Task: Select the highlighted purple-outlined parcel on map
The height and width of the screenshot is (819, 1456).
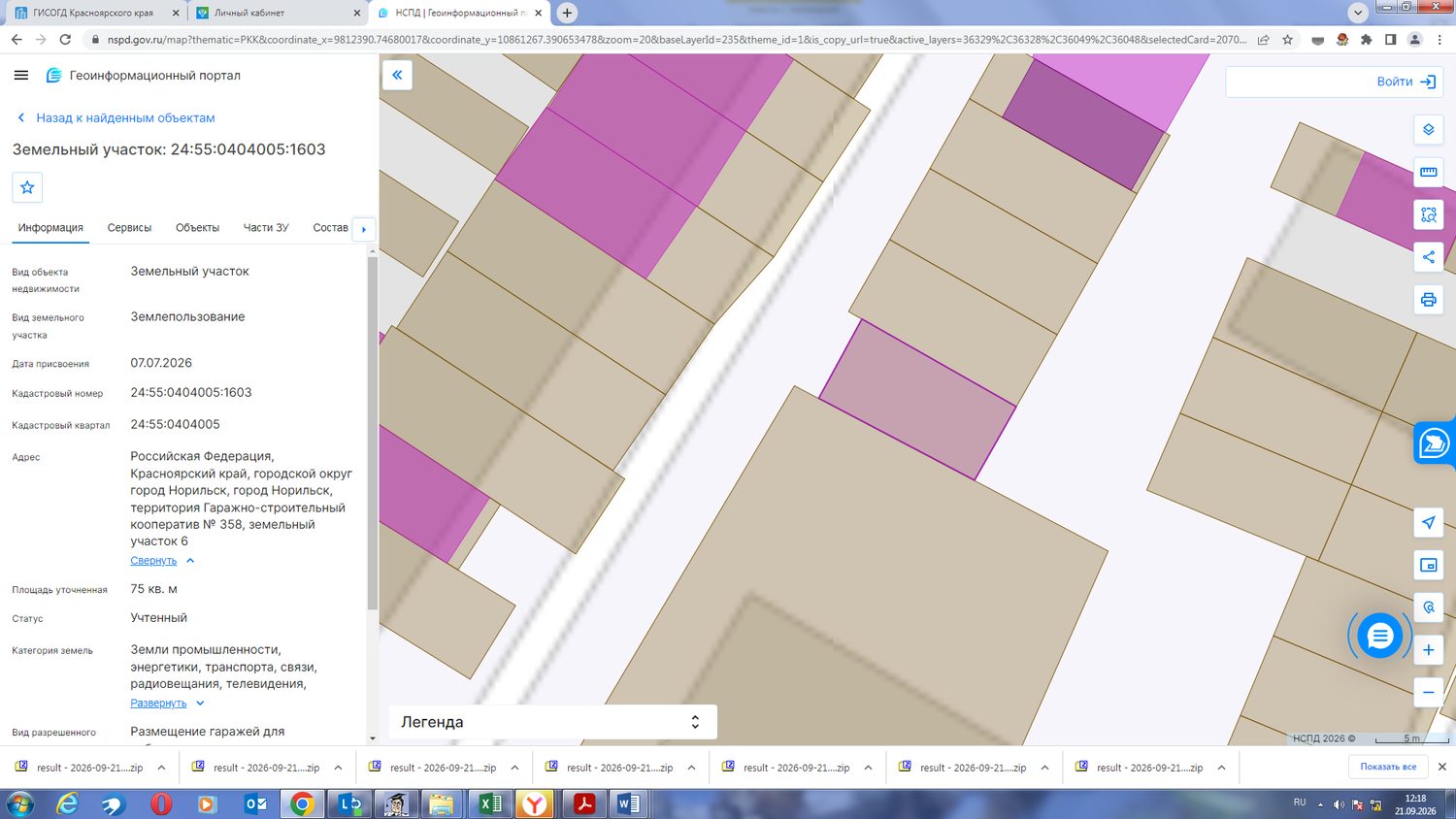Action: (917, 400)
